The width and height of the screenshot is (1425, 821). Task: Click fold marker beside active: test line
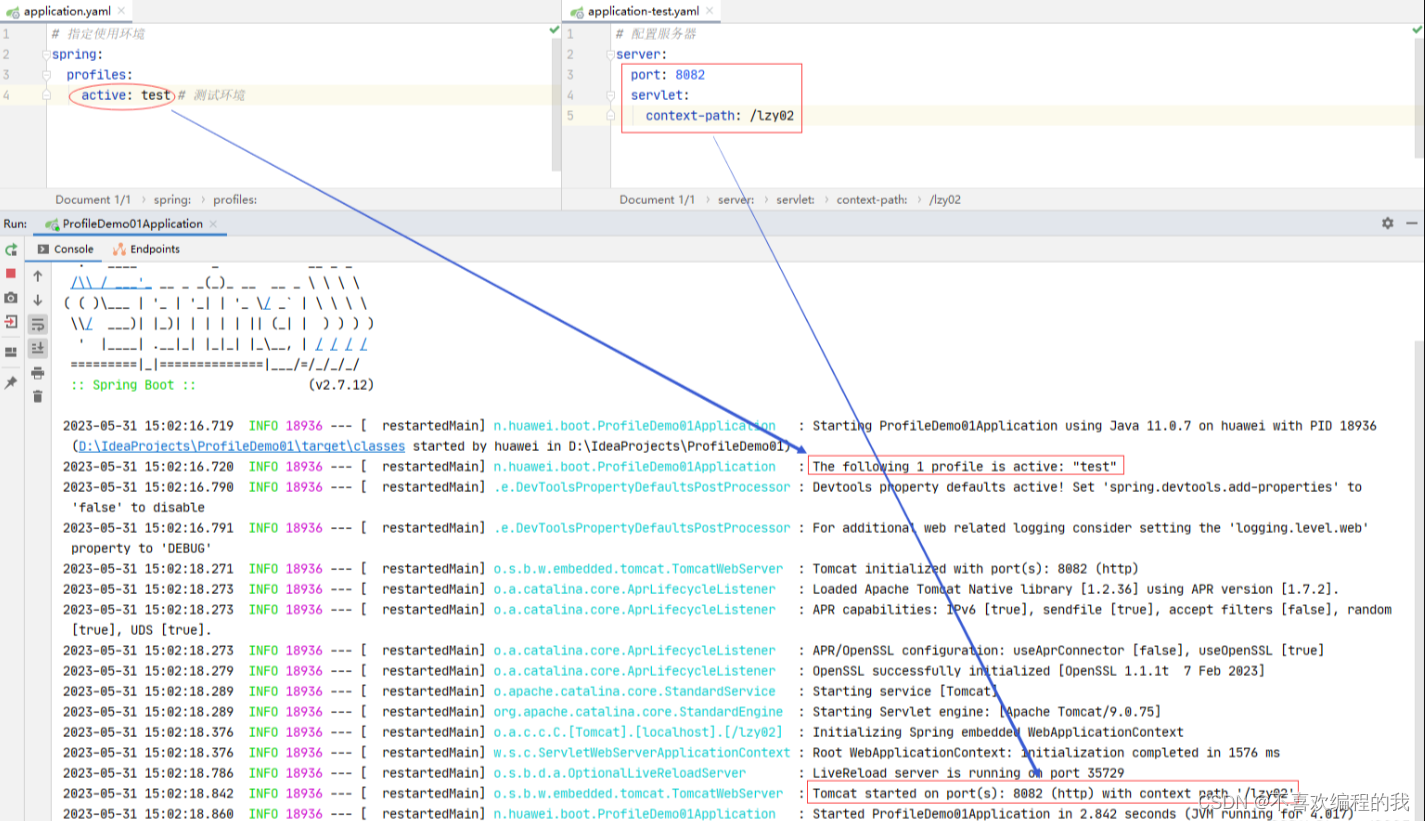47,95
